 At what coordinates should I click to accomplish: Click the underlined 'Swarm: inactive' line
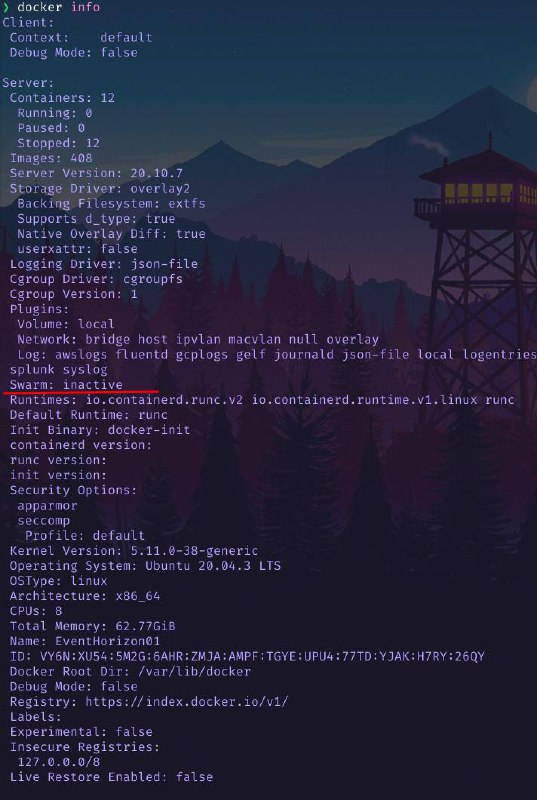pos(66,385)
